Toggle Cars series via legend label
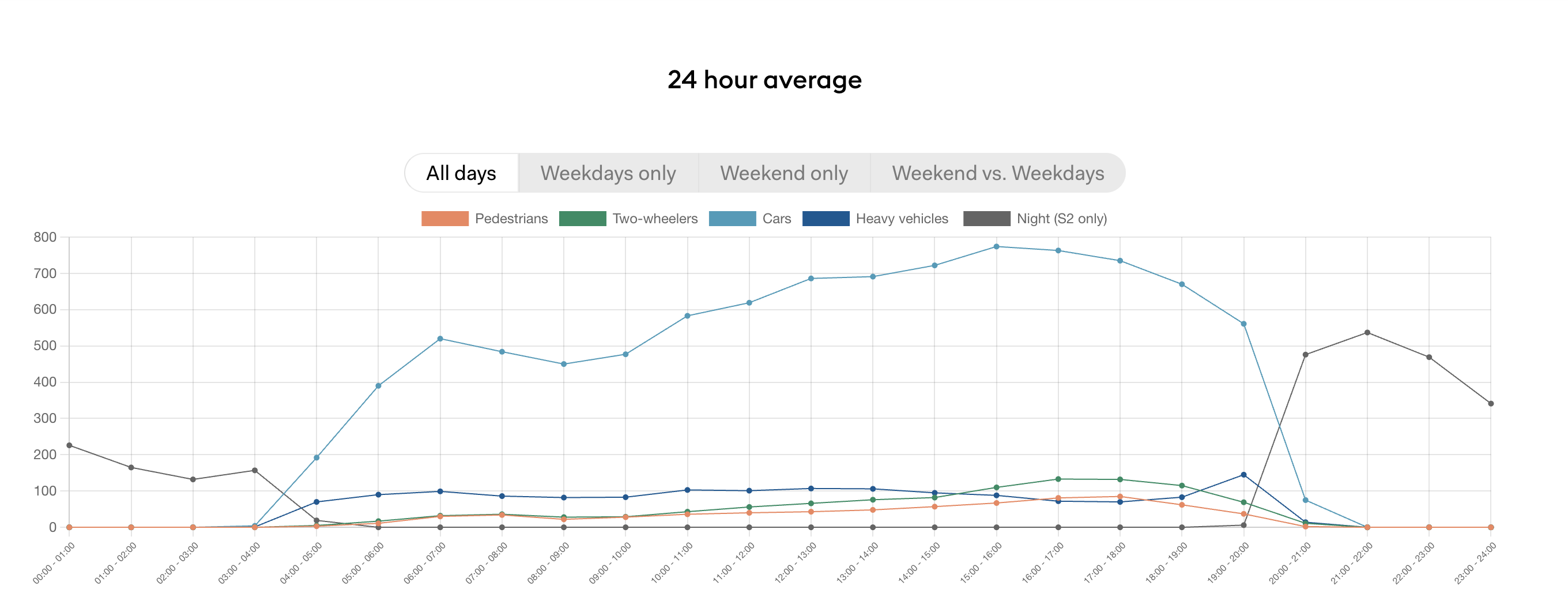This screenshot has width=1568, height=608. pos(776,219)
